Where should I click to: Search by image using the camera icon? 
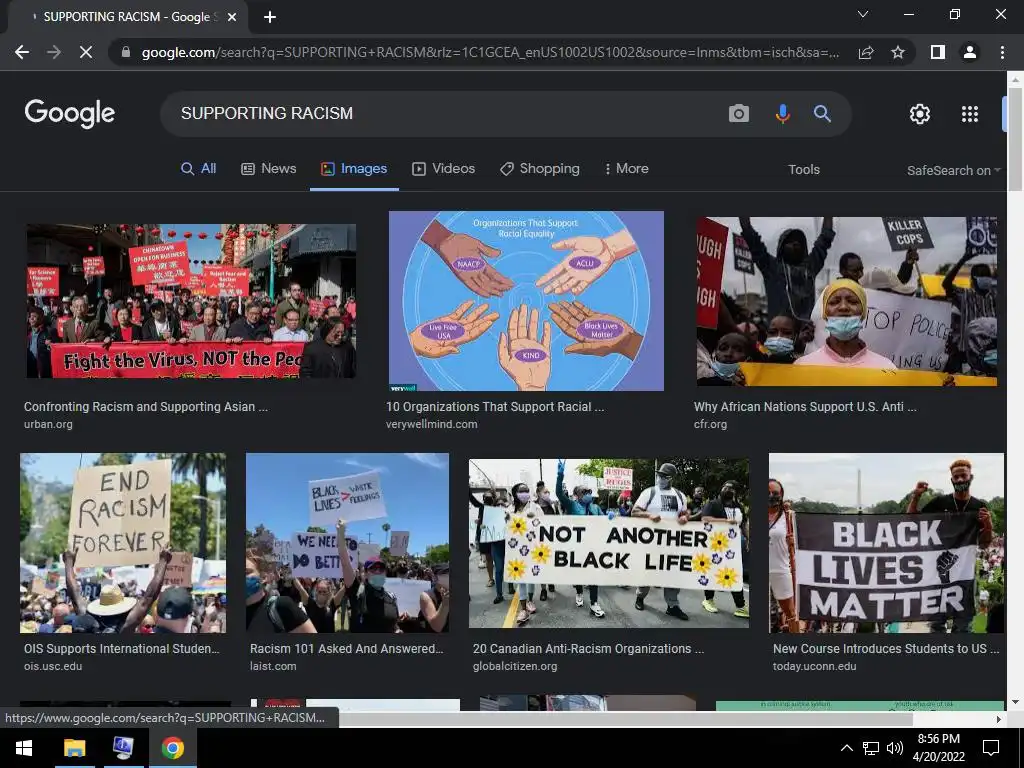(x=739, y=114)
